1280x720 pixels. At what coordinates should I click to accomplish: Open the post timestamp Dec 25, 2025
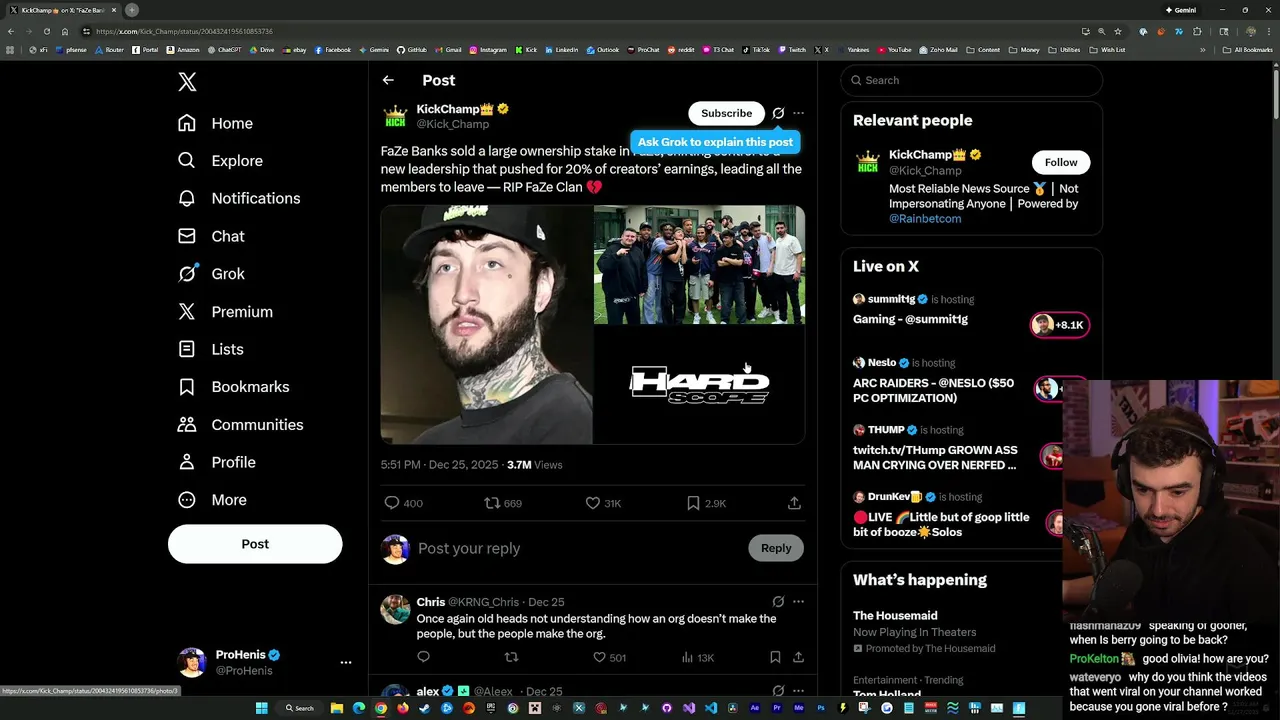point(439,465)
